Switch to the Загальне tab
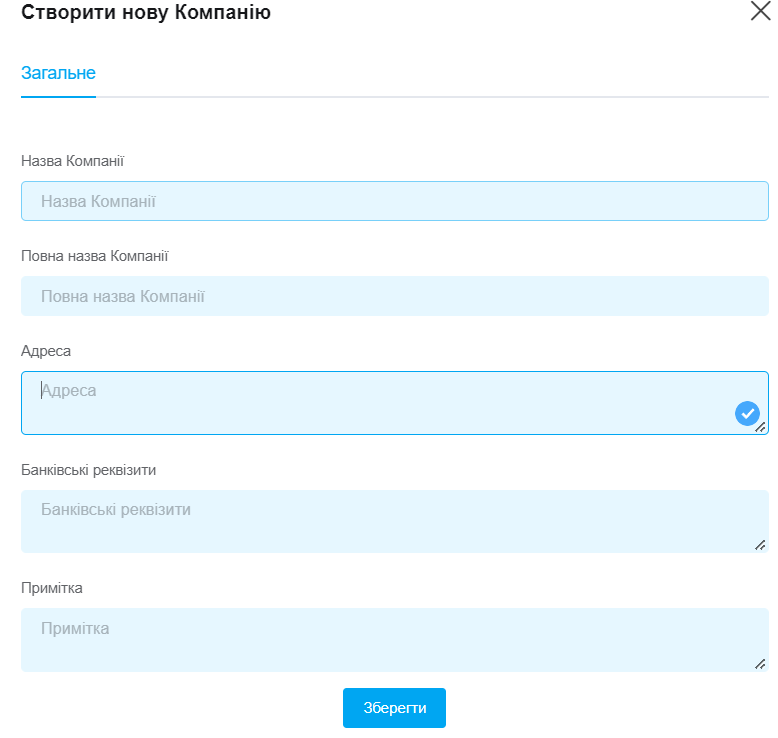 pos(58,73)
